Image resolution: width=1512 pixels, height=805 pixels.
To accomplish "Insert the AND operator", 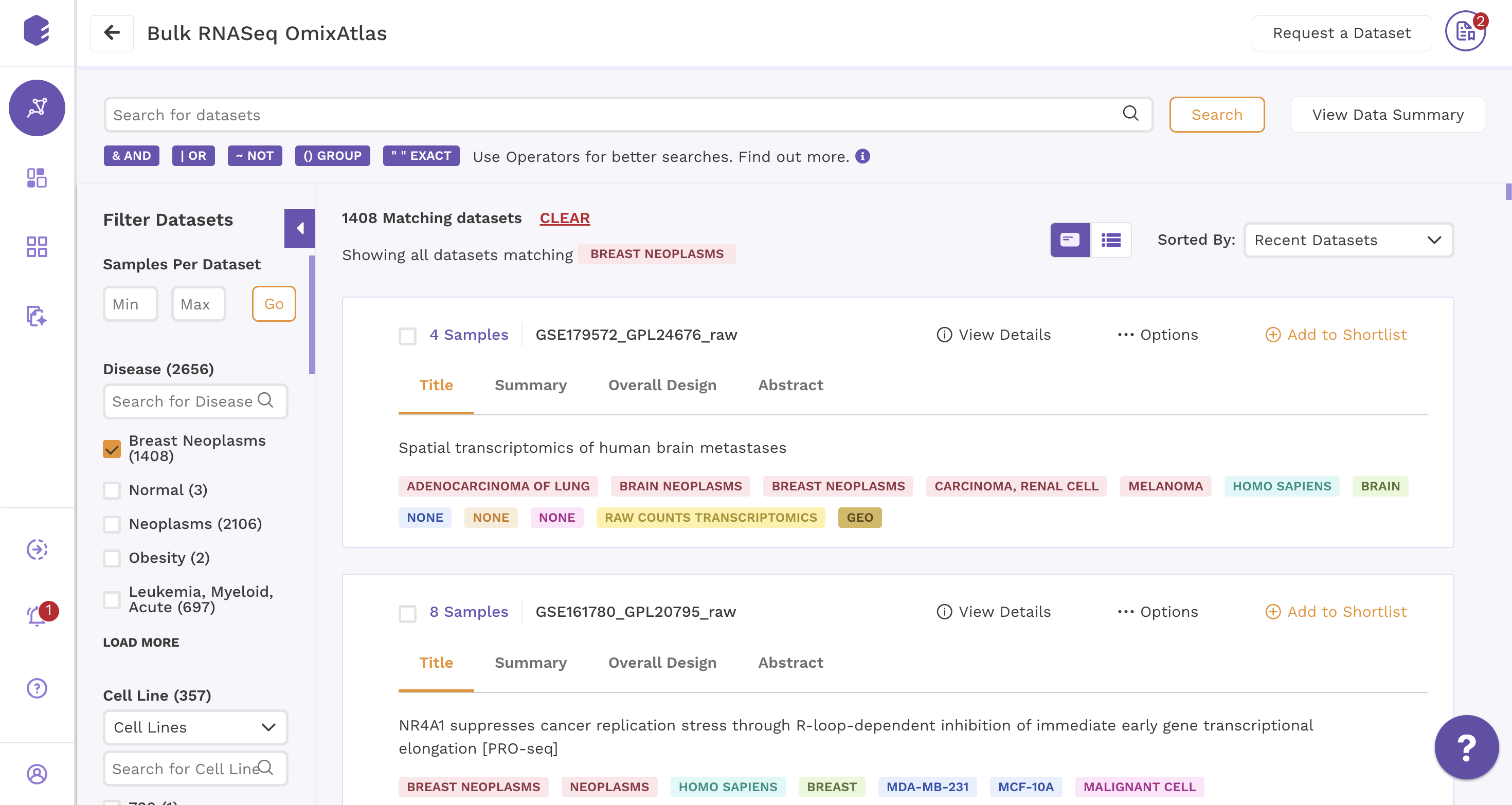I will 132,155.
